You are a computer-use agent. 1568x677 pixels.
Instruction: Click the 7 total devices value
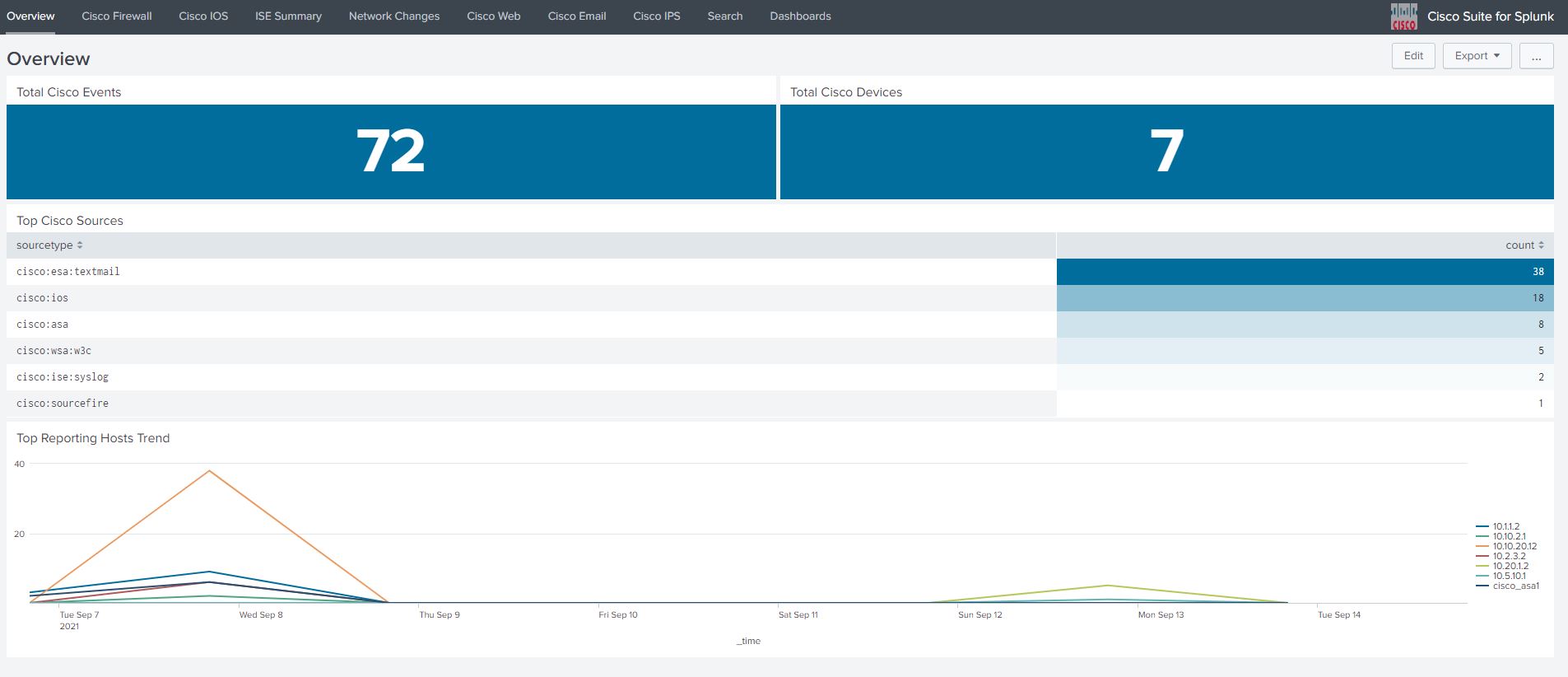[1167, 151]
